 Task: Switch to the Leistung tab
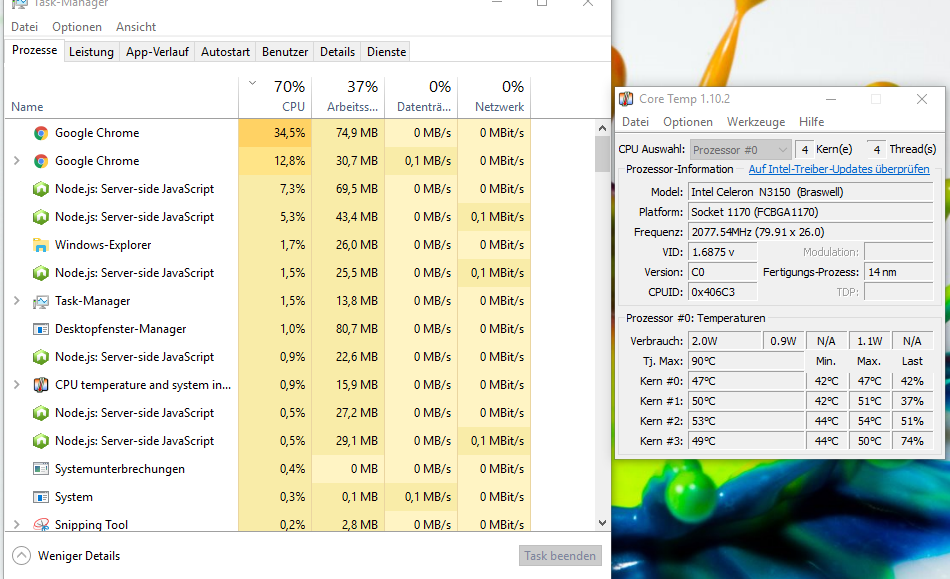(x=91, y=51)
